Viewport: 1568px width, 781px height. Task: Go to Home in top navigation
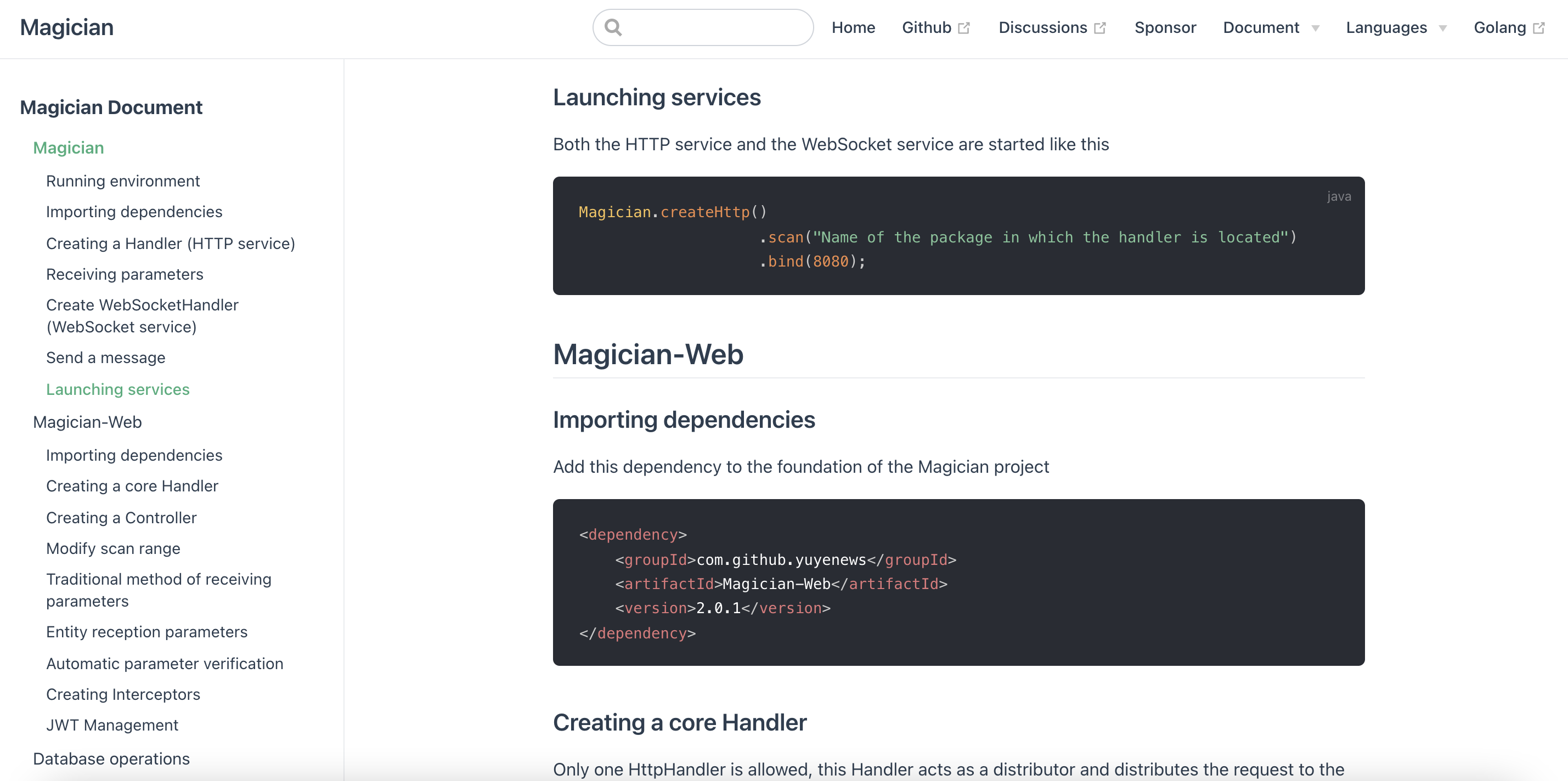tap(853, 27)
